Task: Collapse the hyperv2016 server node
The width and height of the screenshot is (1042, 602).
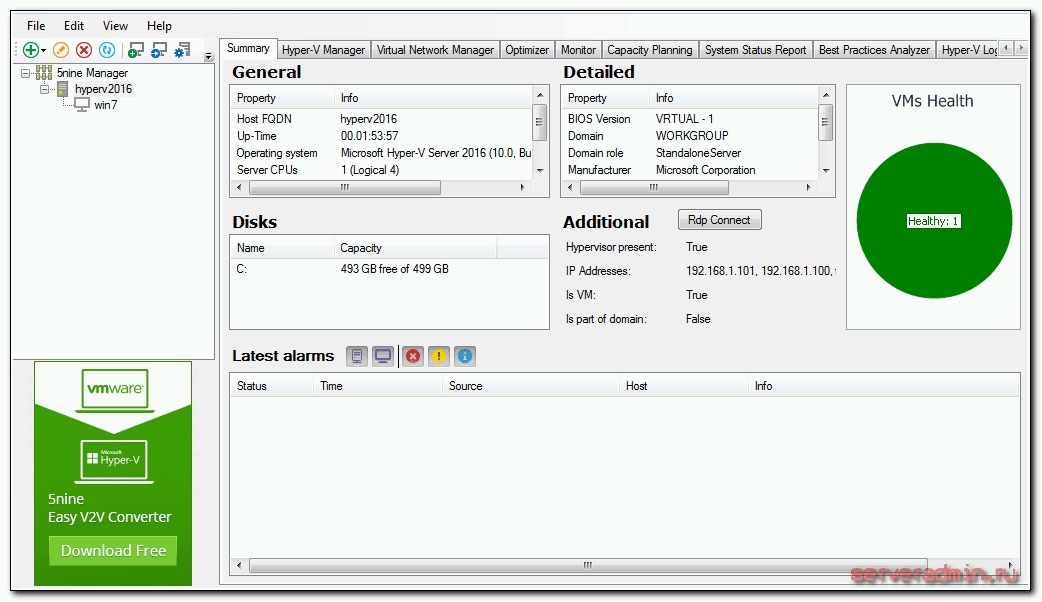Action: coord(45,89)
